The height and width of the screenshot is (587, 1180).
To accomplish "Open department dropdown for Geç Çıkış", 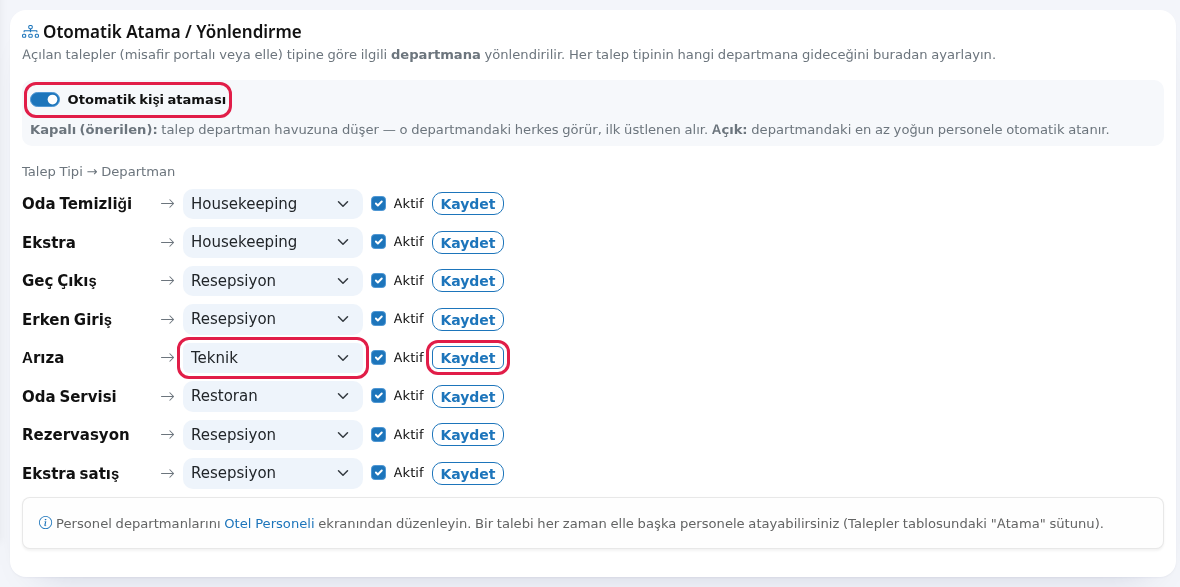I will 272,281.
